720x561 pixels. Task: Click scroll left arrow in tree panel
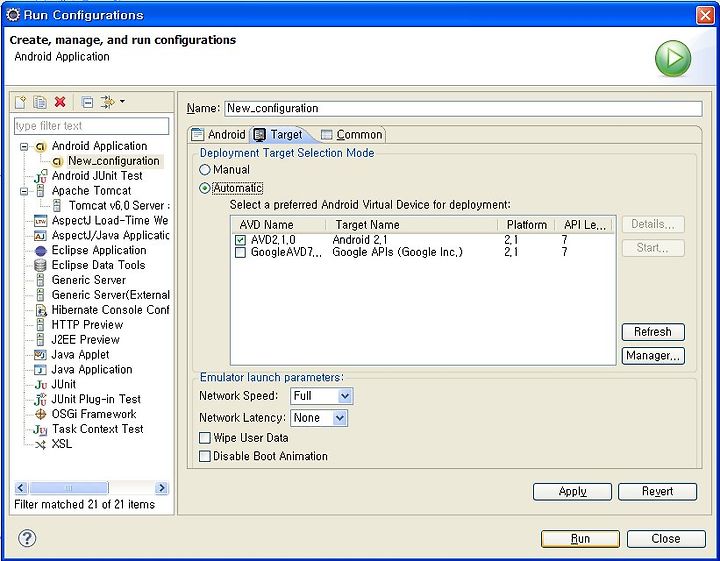[x=21, y=488]
